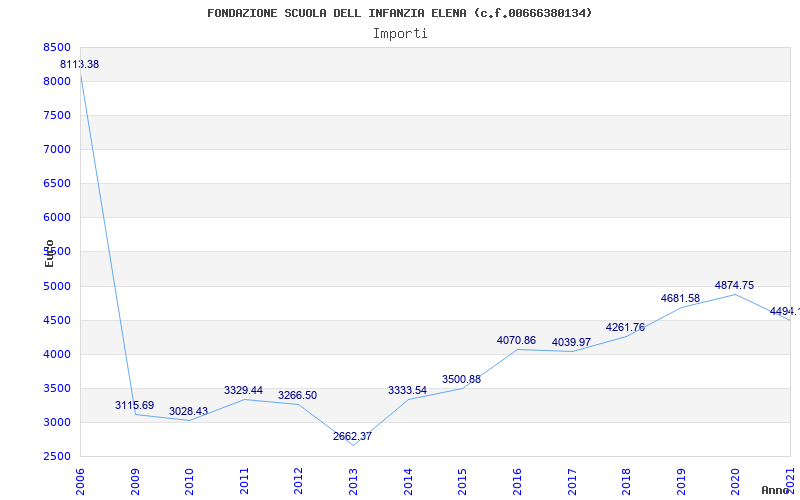This screenshot has width=800, height=500.
Task: Click x-axis year 2019
Action: click(x=681, y=482)
